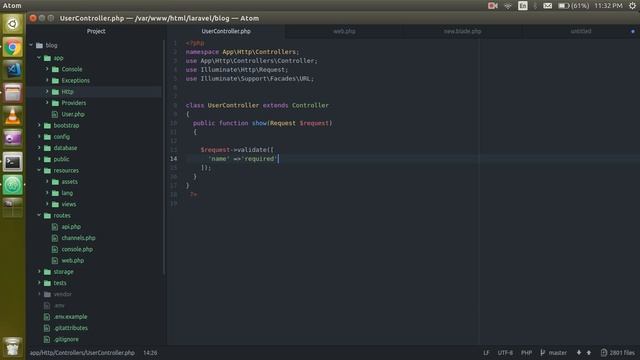640x360 pixels.
Task: Open console.php in the tree
Action: (77, 249)
